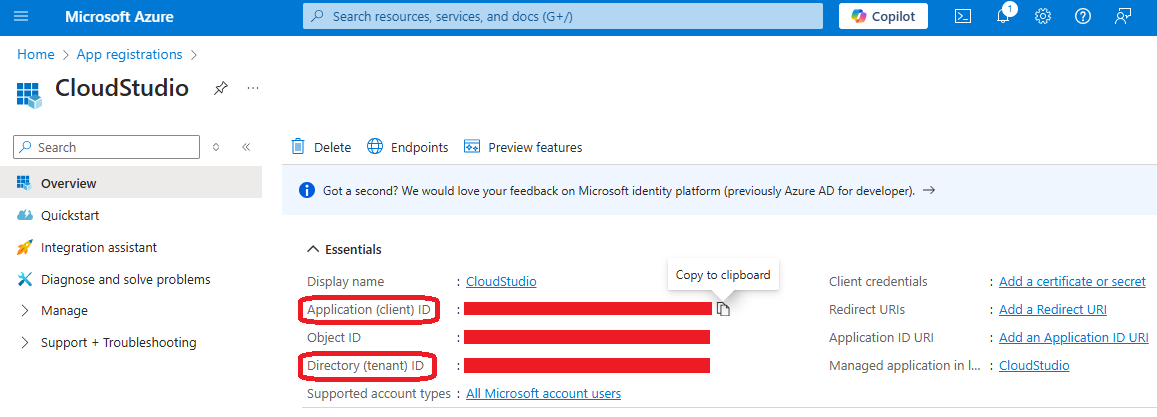Copy the Application (client) ID to clipboard
1157x417 pixels.
(x=723, y=309)
